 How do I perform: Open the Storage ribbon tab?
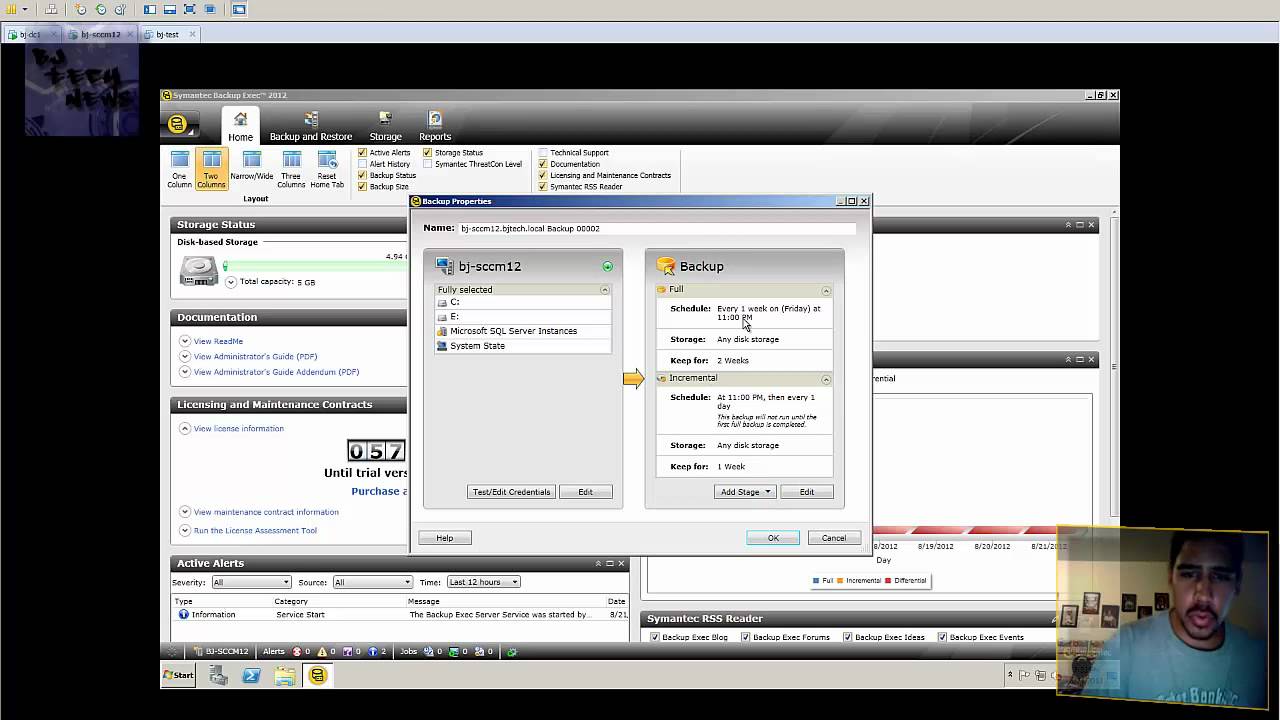tap(385, 126)
